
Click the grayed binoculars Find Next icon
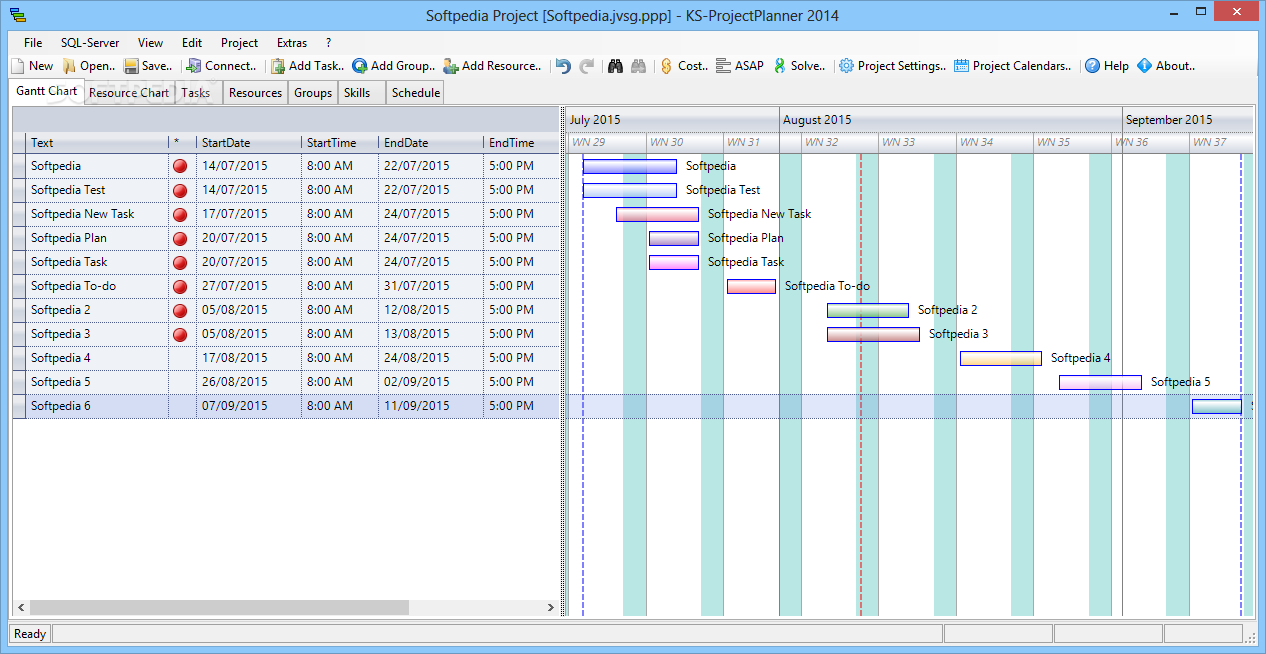point(638,66)
